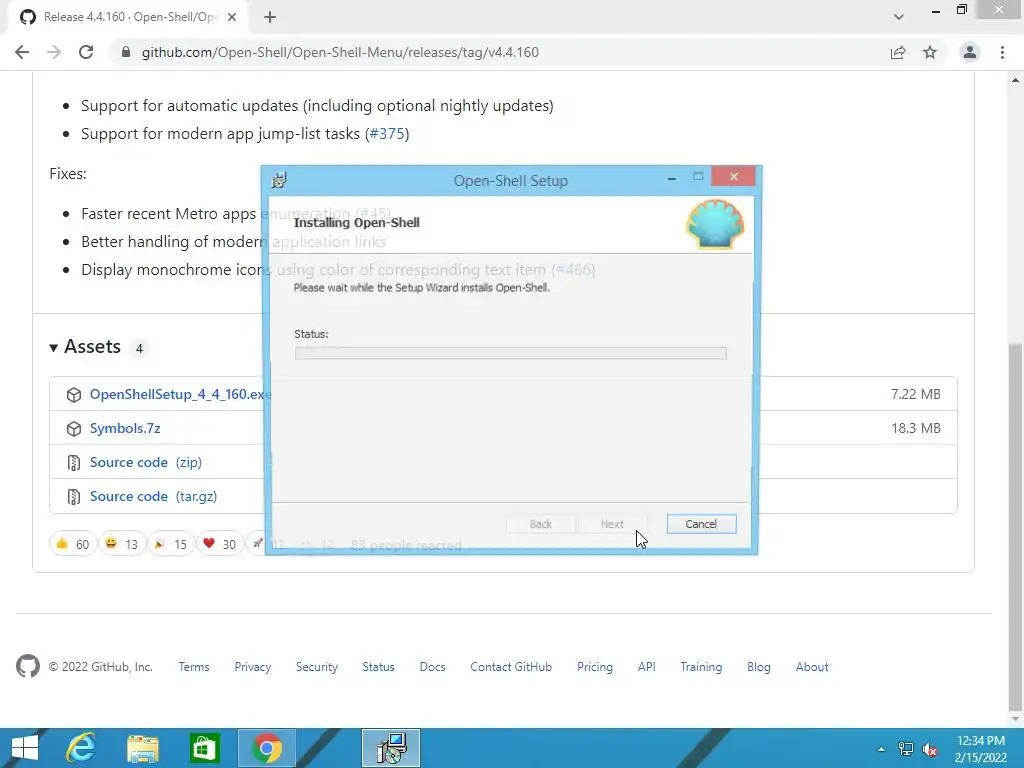Open Chrome tab search chevron
Screen dimensions: 1024x768
(899, 17)
